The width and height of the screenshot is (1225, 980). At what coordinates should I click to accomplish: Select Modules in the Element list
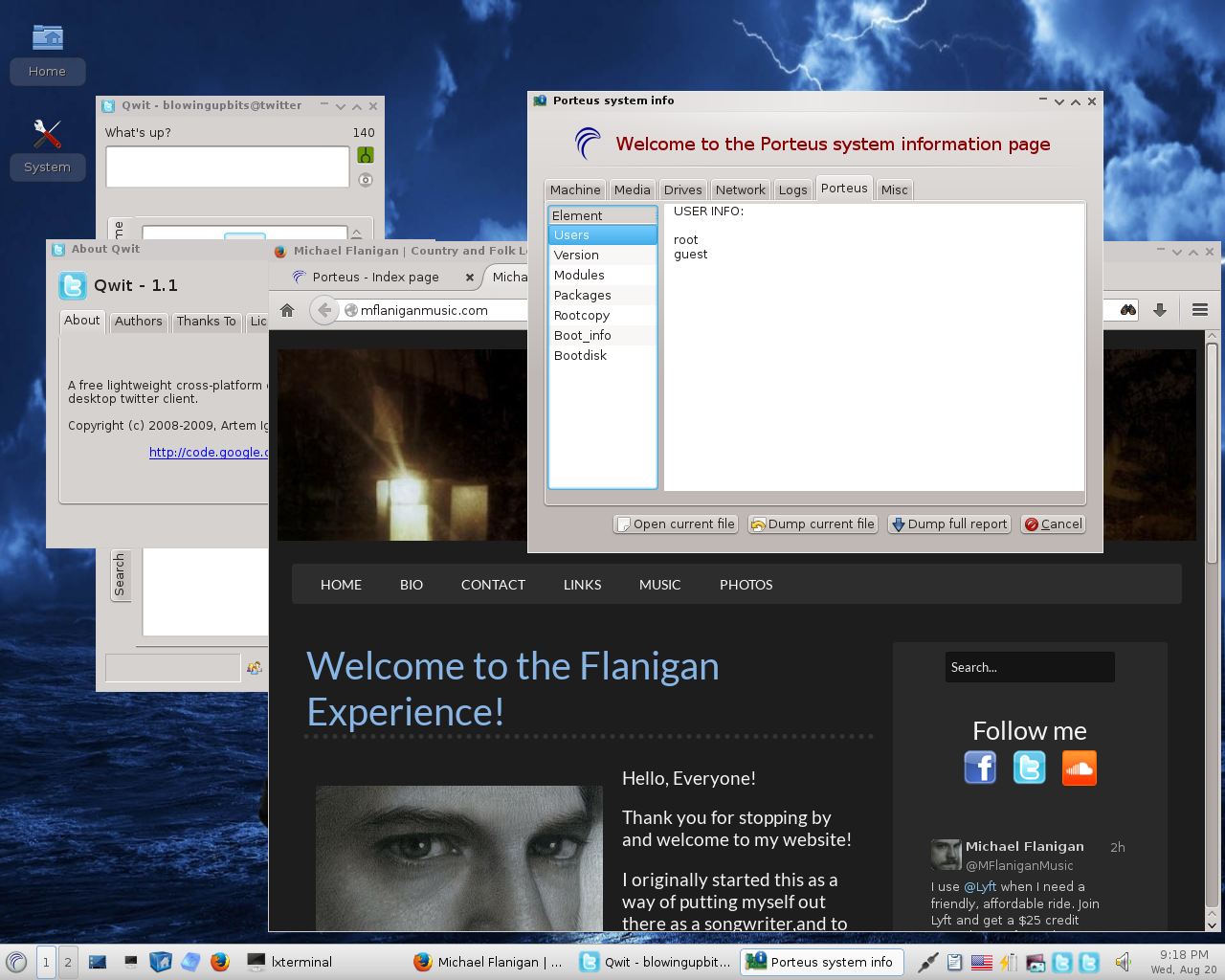603,276
